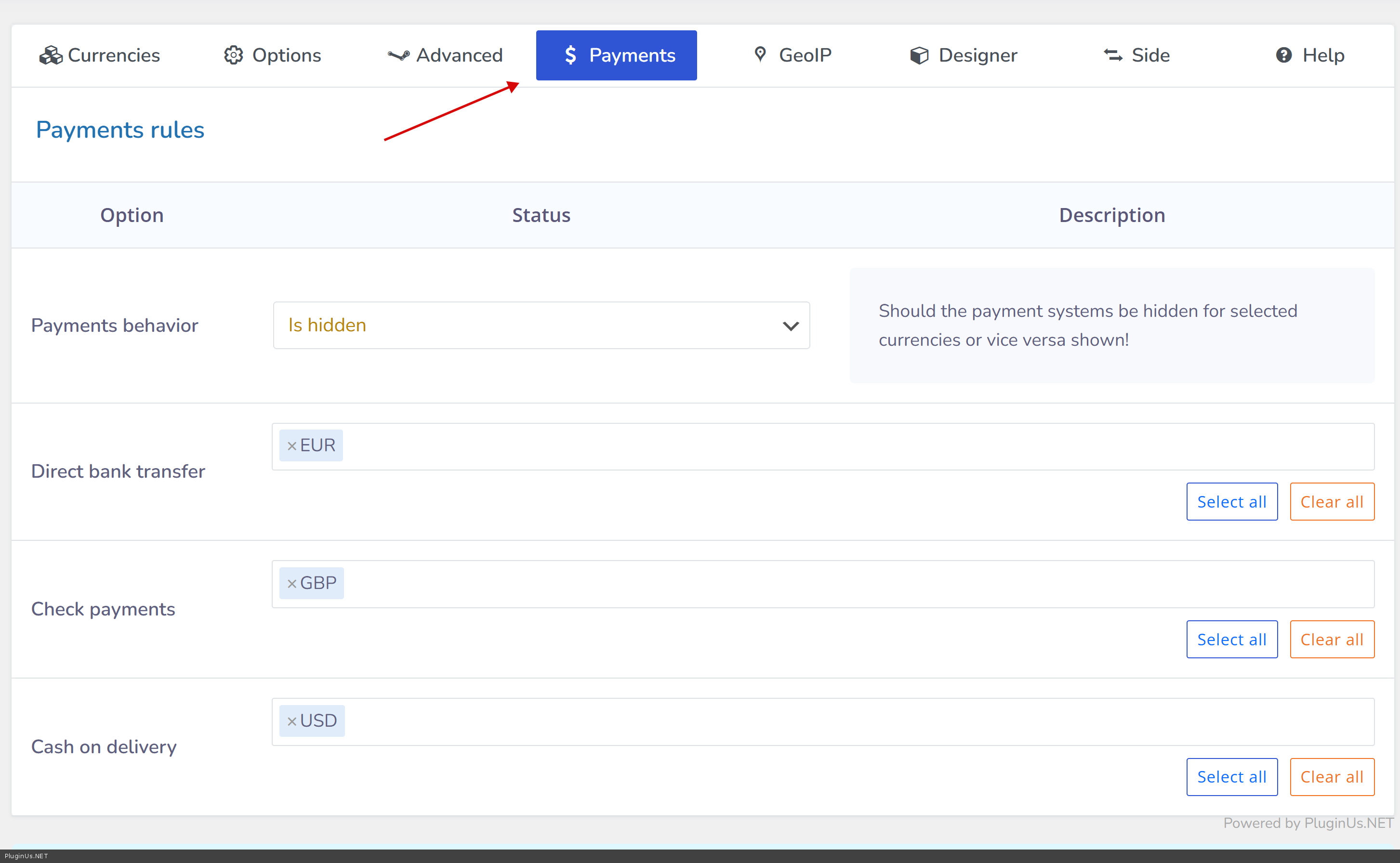Select all currencies for Cash on delivery
This screenshot has height=863, width=1400.
coord(1231,777)
